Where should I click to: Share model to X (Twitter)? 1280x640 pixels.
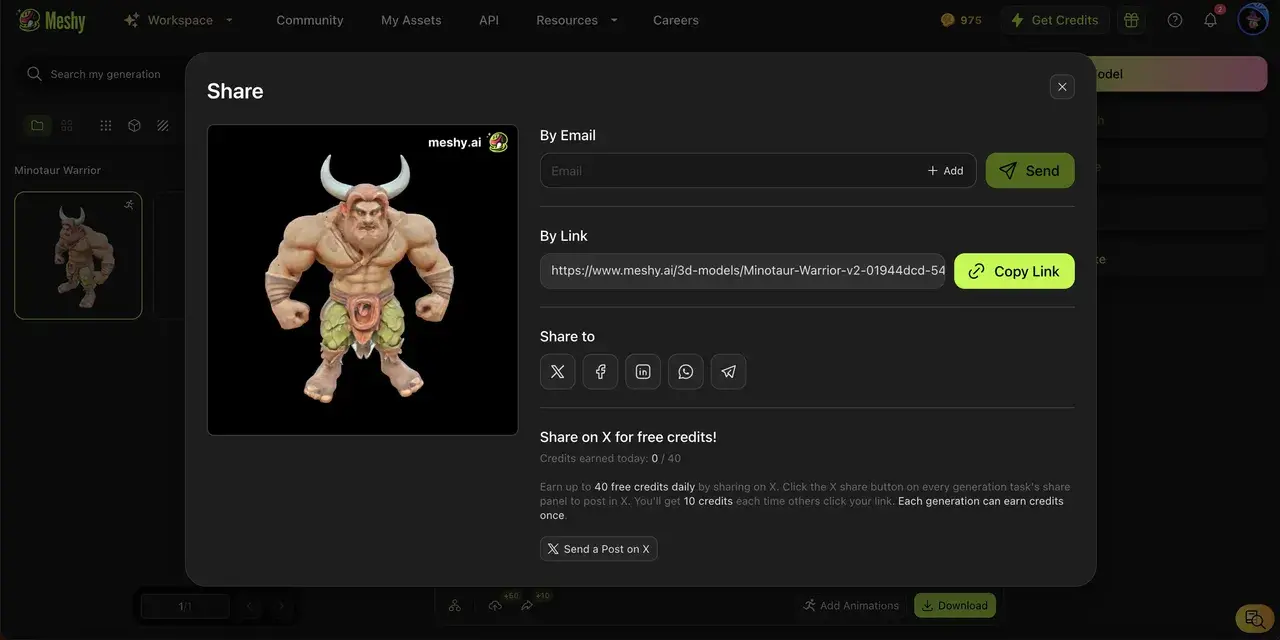[x=557, y=372]
